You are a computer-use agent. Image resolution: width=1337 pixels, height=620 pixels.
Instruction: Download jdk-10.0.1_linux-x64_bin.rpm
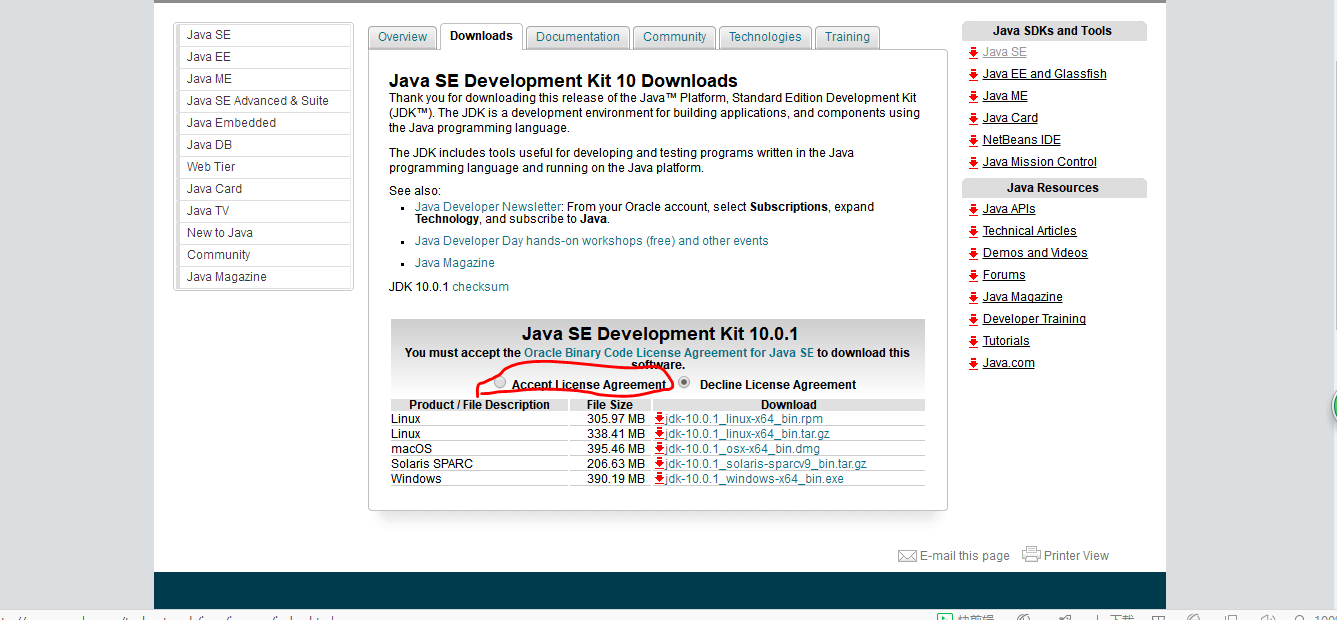click(744, 419)
